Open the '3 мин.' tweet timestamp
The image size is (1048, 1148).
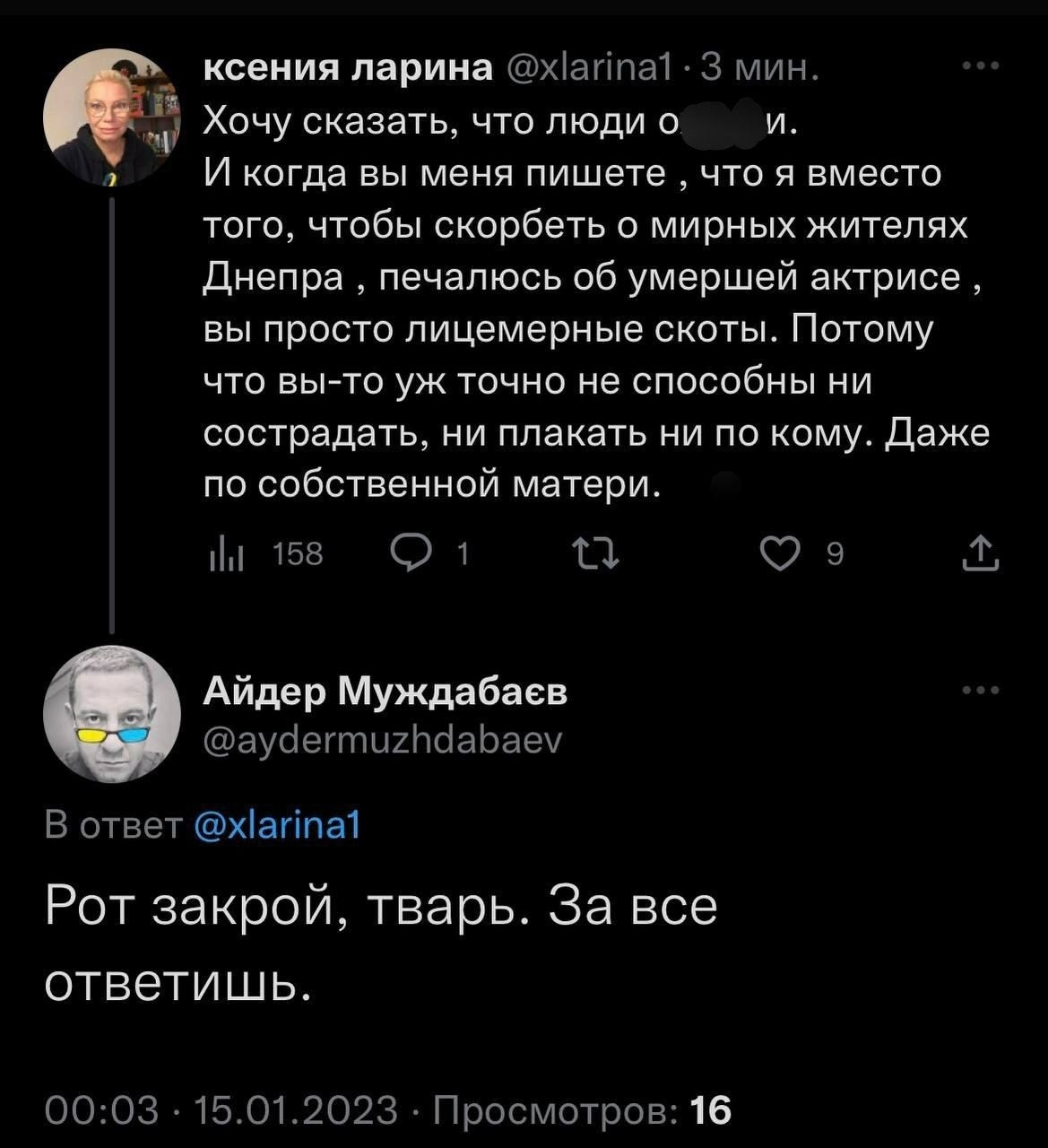tap(758, 67)
